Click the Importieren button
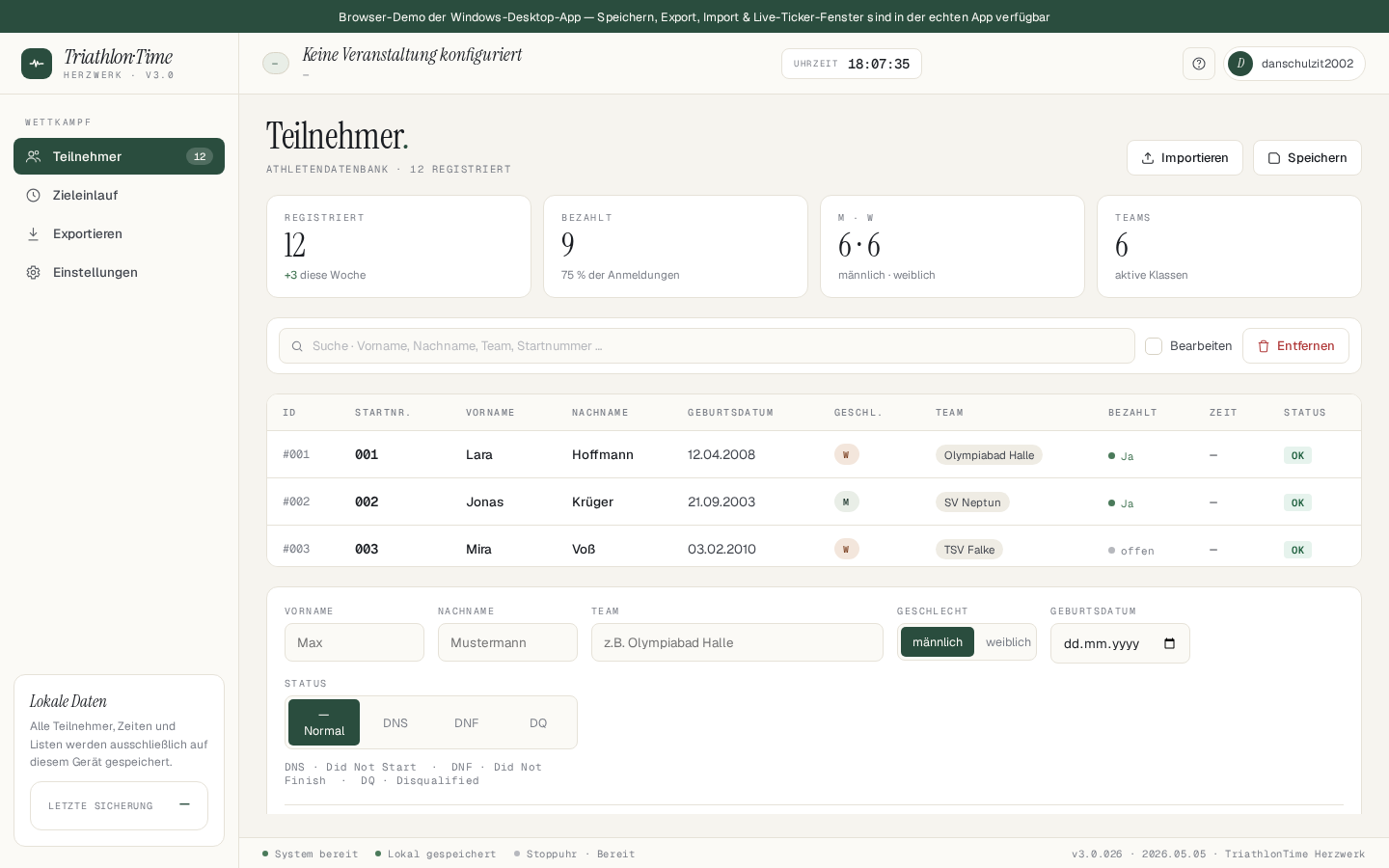This screenshot has width=1389, height=868. pyautogui.click(x=1185, y=158)
